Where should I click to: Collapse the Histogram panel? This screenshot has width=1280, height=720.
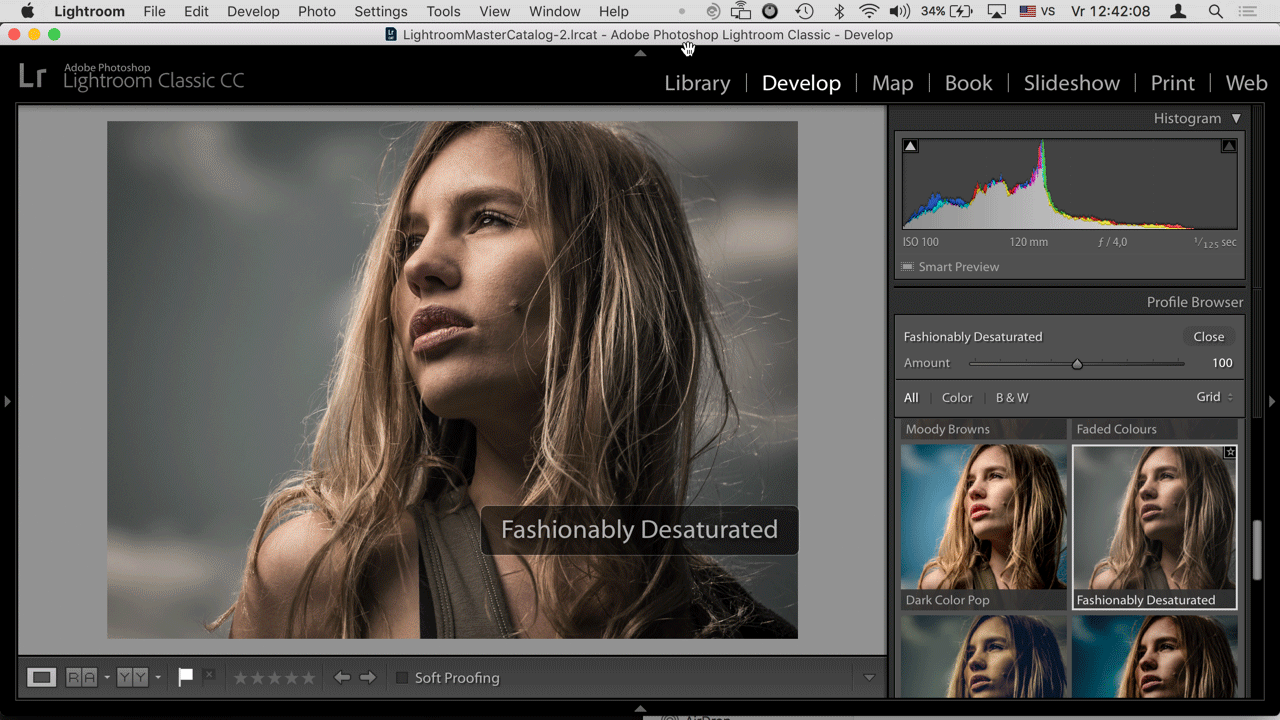[1236, 118]
